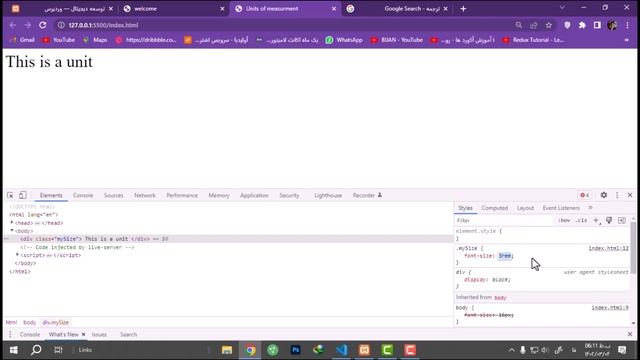Open Chrome three-dot menu
This screenshot has height=360, width=640.
[x=627, y=25]
